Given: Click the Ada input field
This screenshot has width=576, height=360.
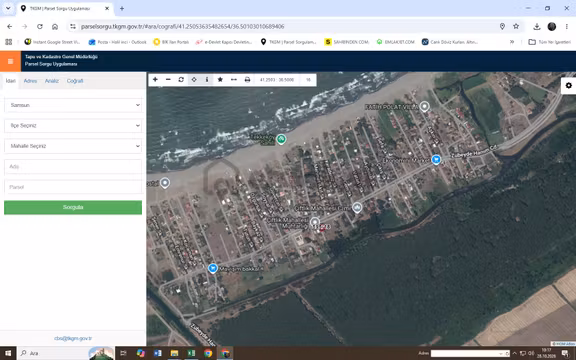Looking at the screenshot, I should [73, 166].
